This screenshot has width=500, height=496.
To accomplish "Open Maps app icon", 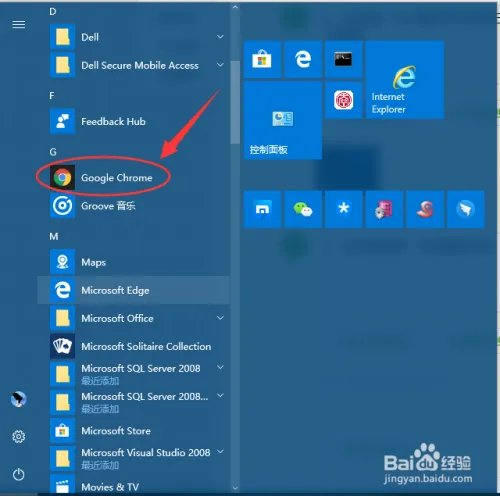I will [x=62, y=262].
